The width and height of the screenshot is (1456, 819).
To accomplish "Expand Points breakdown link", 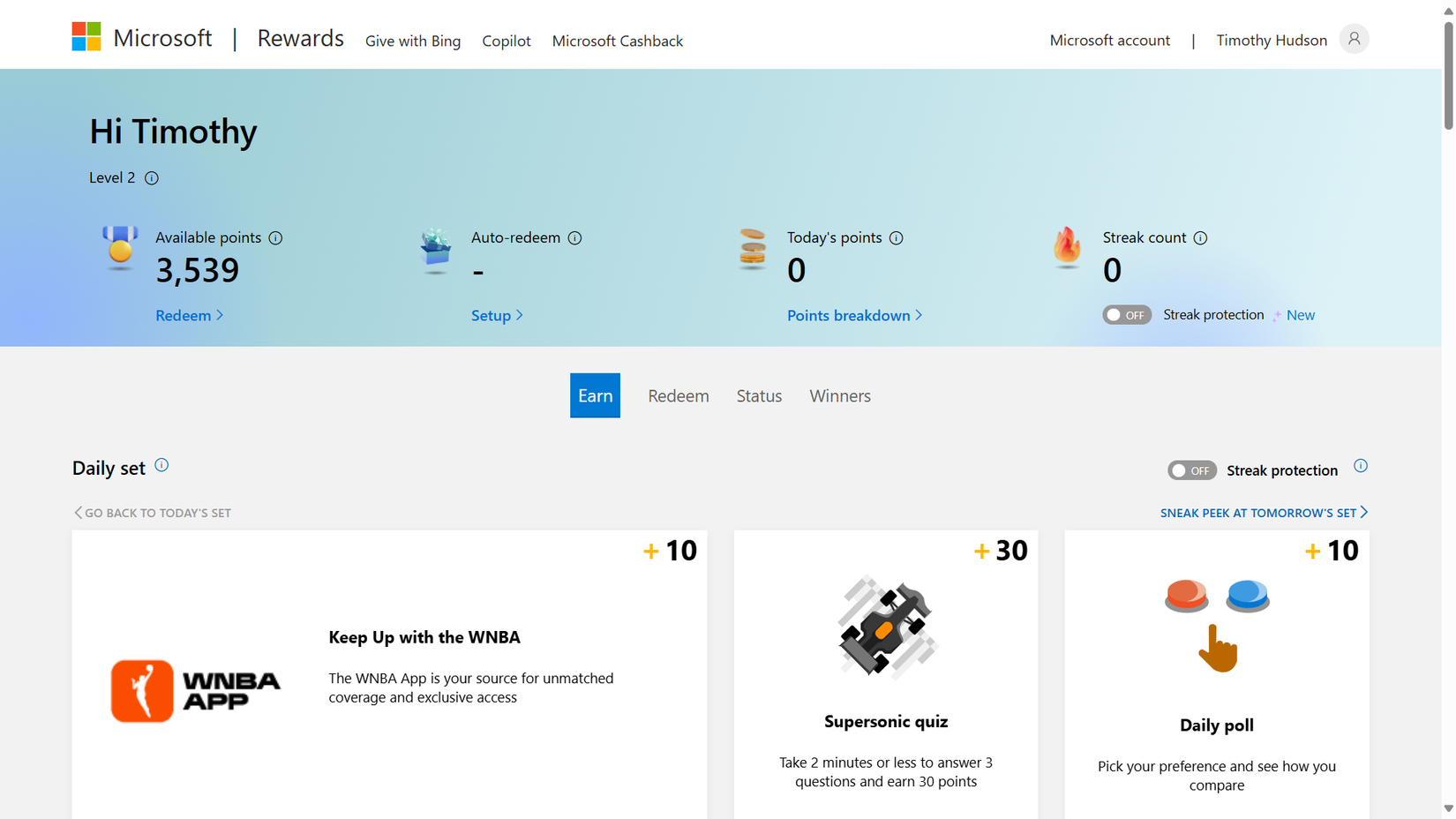I will pyautogui.click(x=853, y=315).
